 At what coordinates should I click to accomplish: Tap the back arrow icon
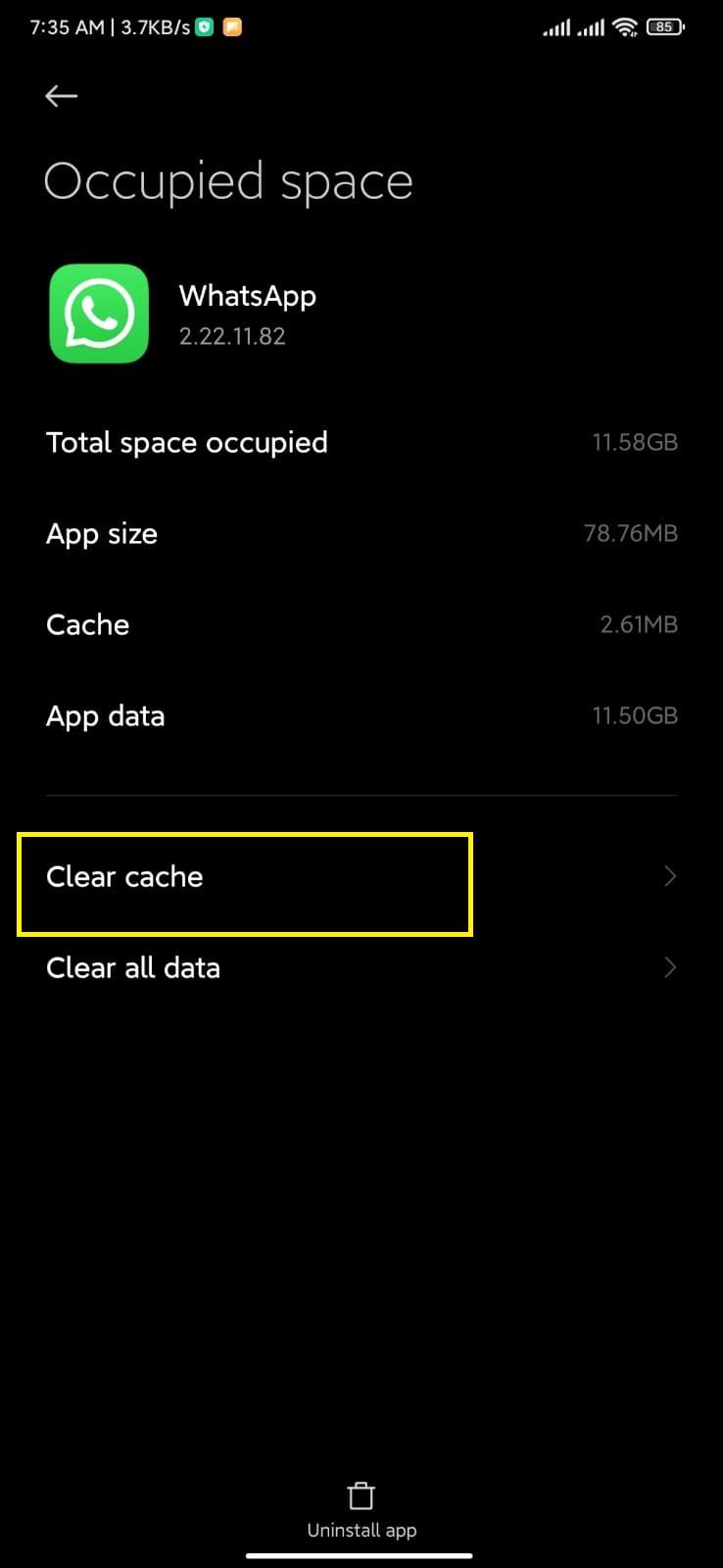[x=62, y=95]
